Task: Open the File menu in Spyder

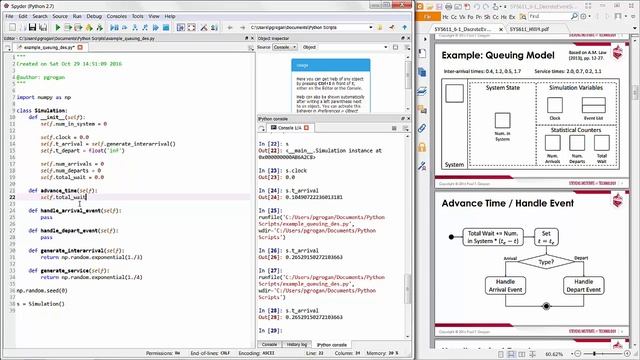Action: pyautogui.click(x=9, y=16)
